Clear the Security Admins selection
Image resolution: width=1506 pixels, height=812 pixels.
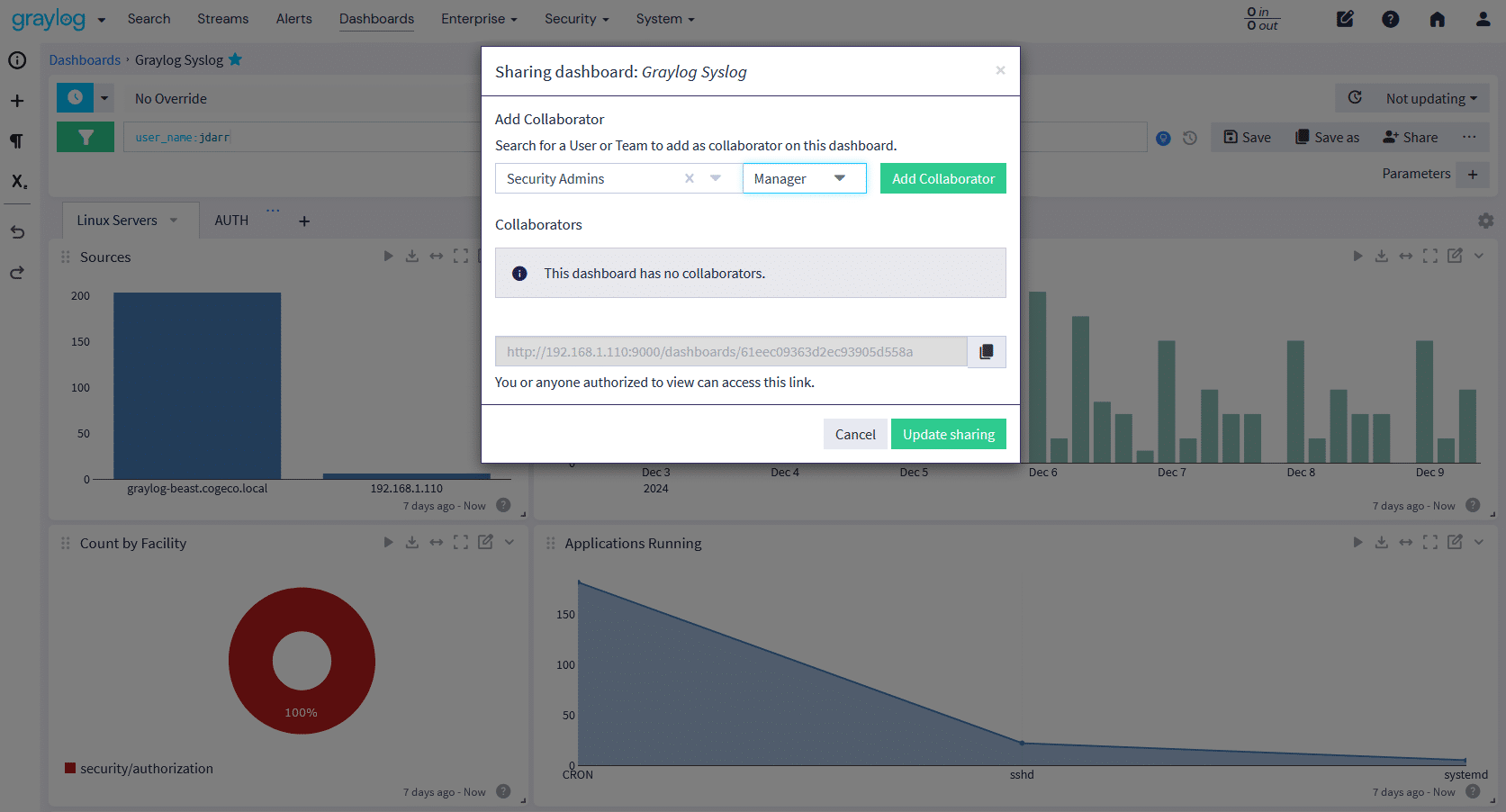click(689, 178)
